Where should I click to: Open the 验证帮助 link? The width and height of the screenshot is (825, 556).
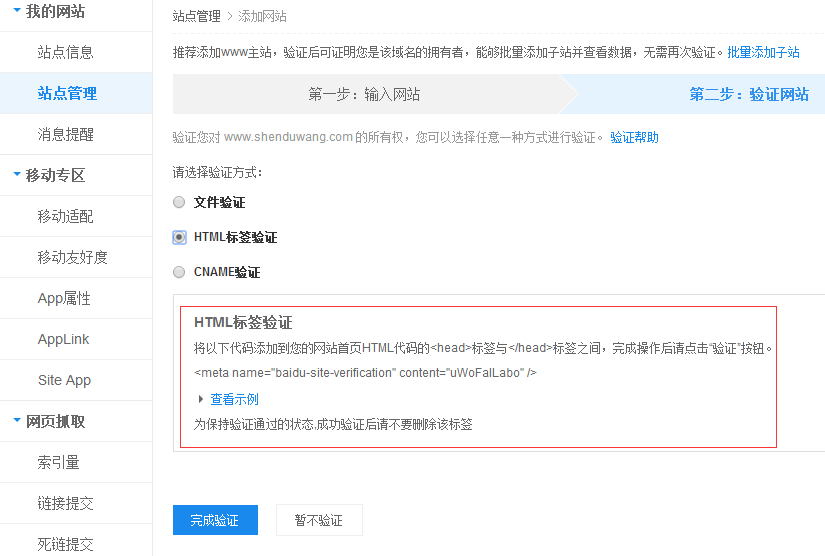(x=634, y=137)
